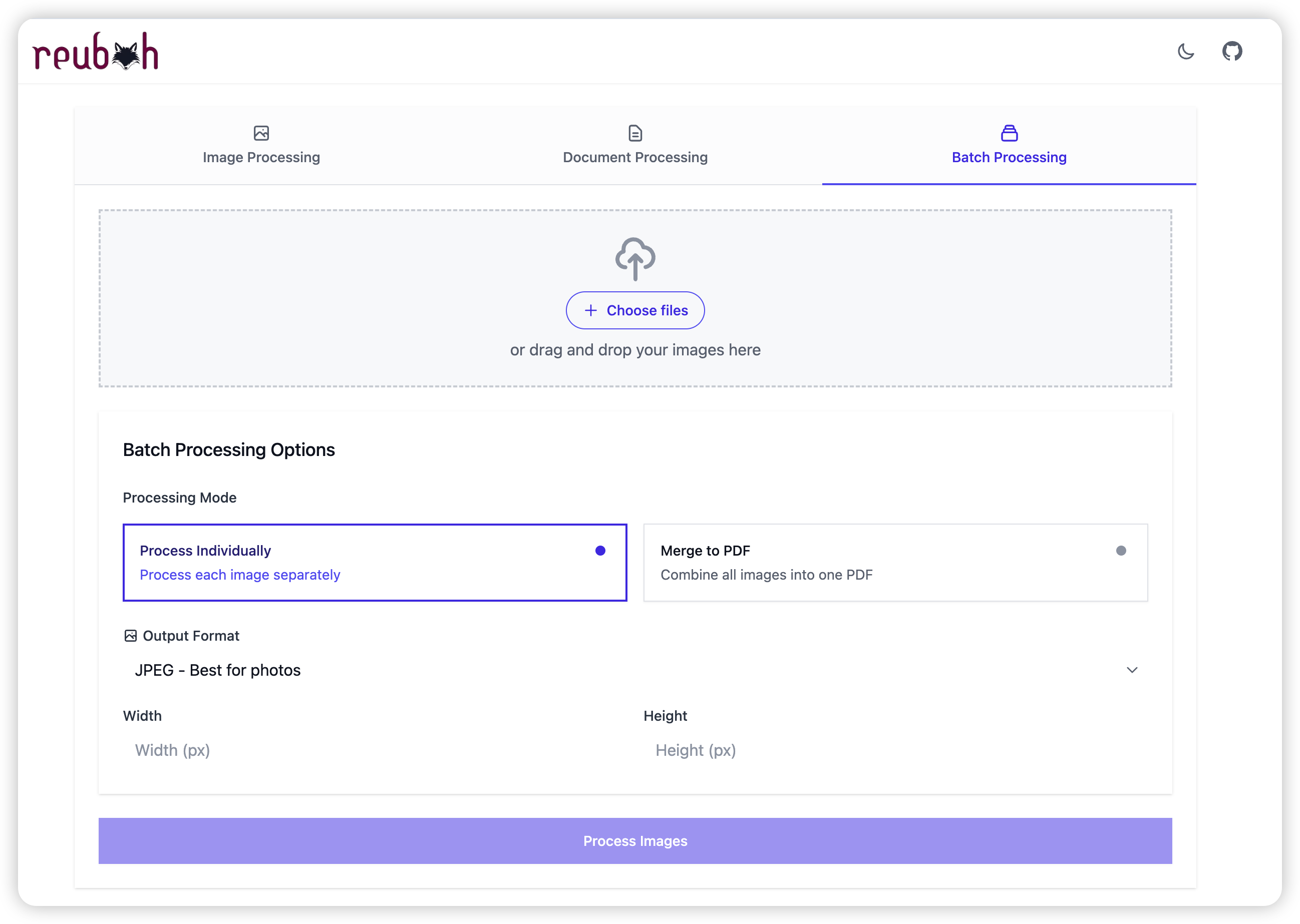This screenshot has height=924, width=1300.
Task: Switch to the Document Processing tab
Action: point(635,157)
